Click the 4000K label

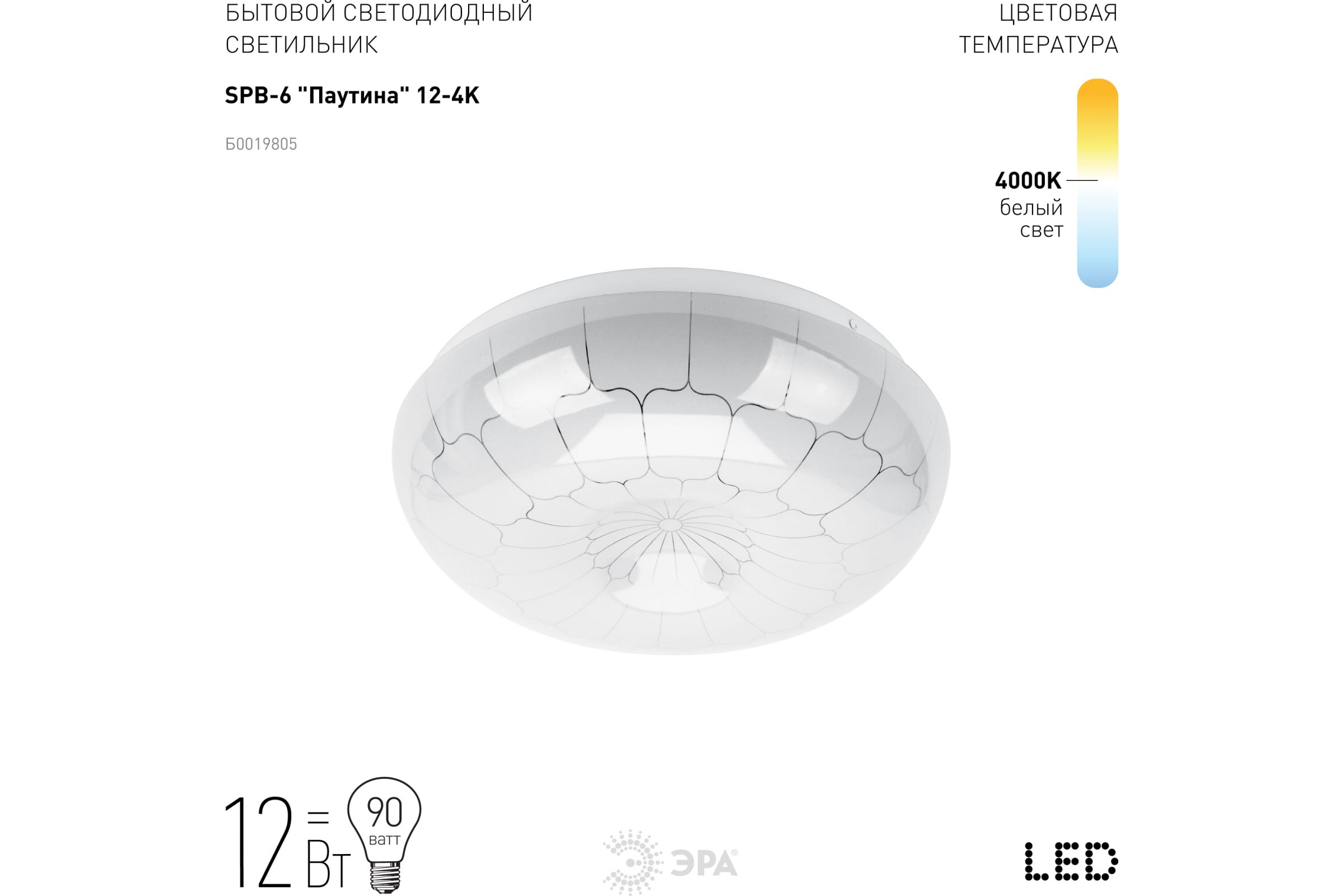click(1028, 180)
